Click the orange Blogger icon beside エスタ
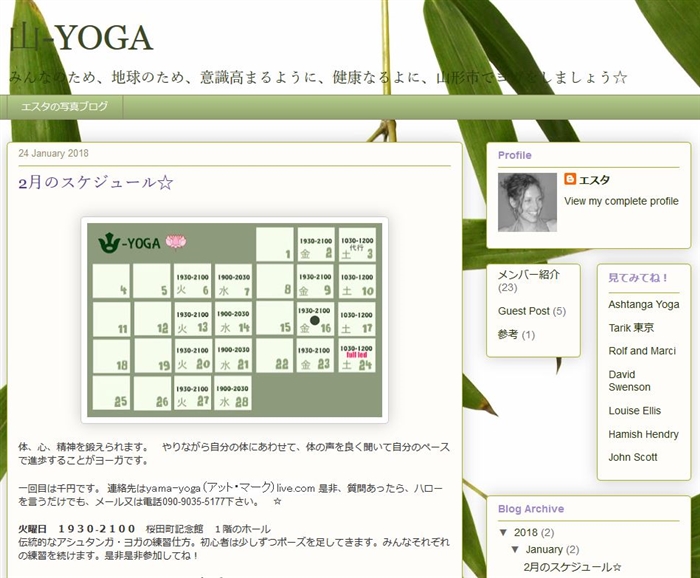700x578 pixels. (570, 179)
